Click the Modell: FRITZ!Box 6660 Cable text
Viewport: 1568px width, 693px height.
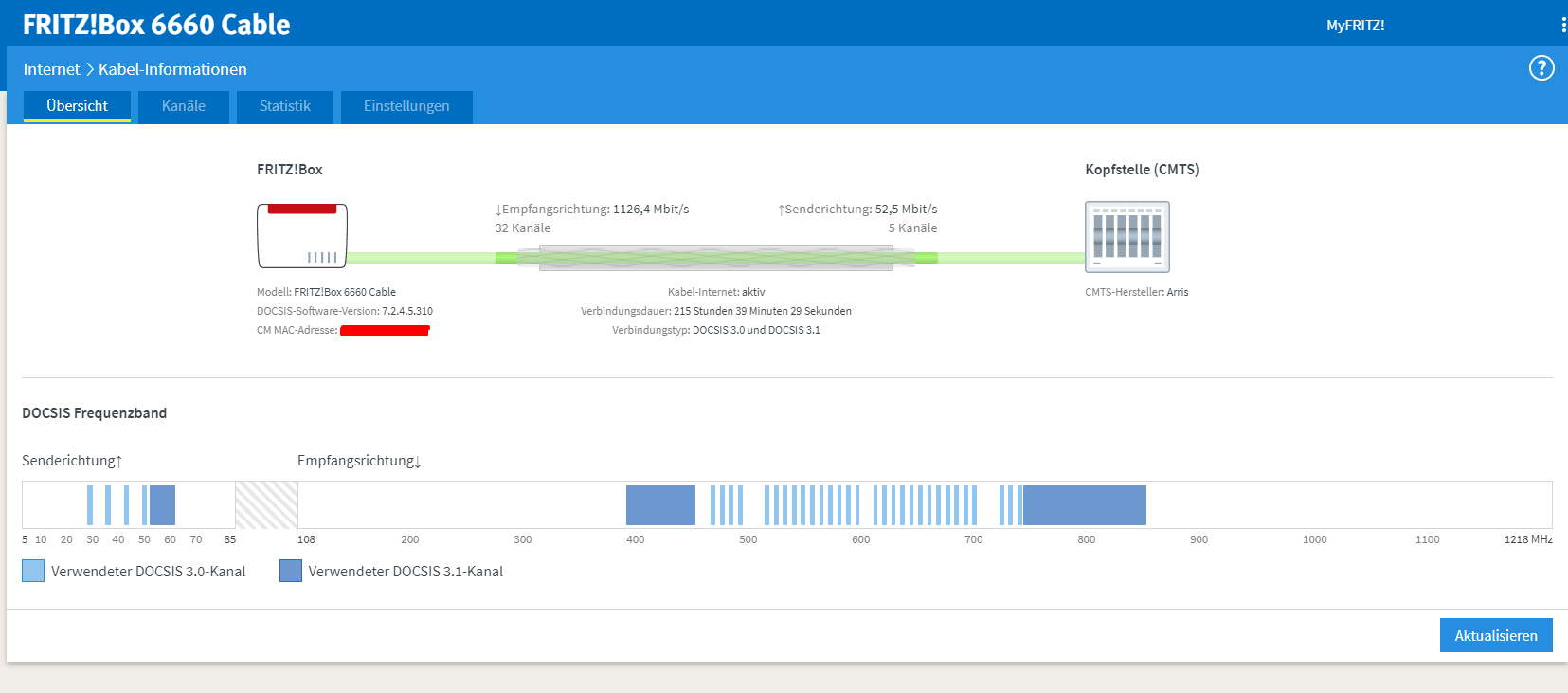tap(326, 292)
